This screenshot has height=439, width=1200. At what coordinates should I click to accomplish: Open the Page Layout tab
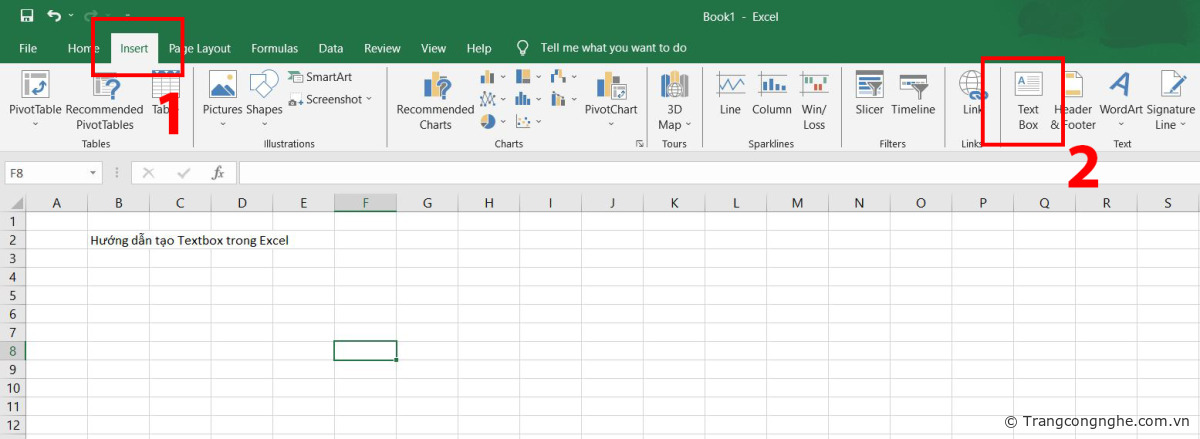[200, 48]
